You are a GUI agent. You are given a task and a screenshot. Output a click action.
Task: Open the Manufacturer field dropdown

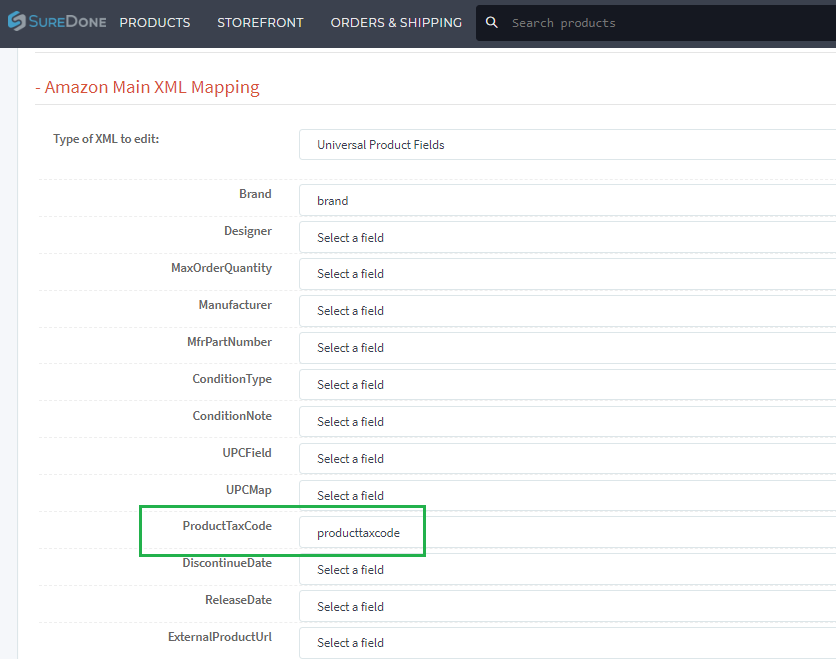click(x=568, y=311)
